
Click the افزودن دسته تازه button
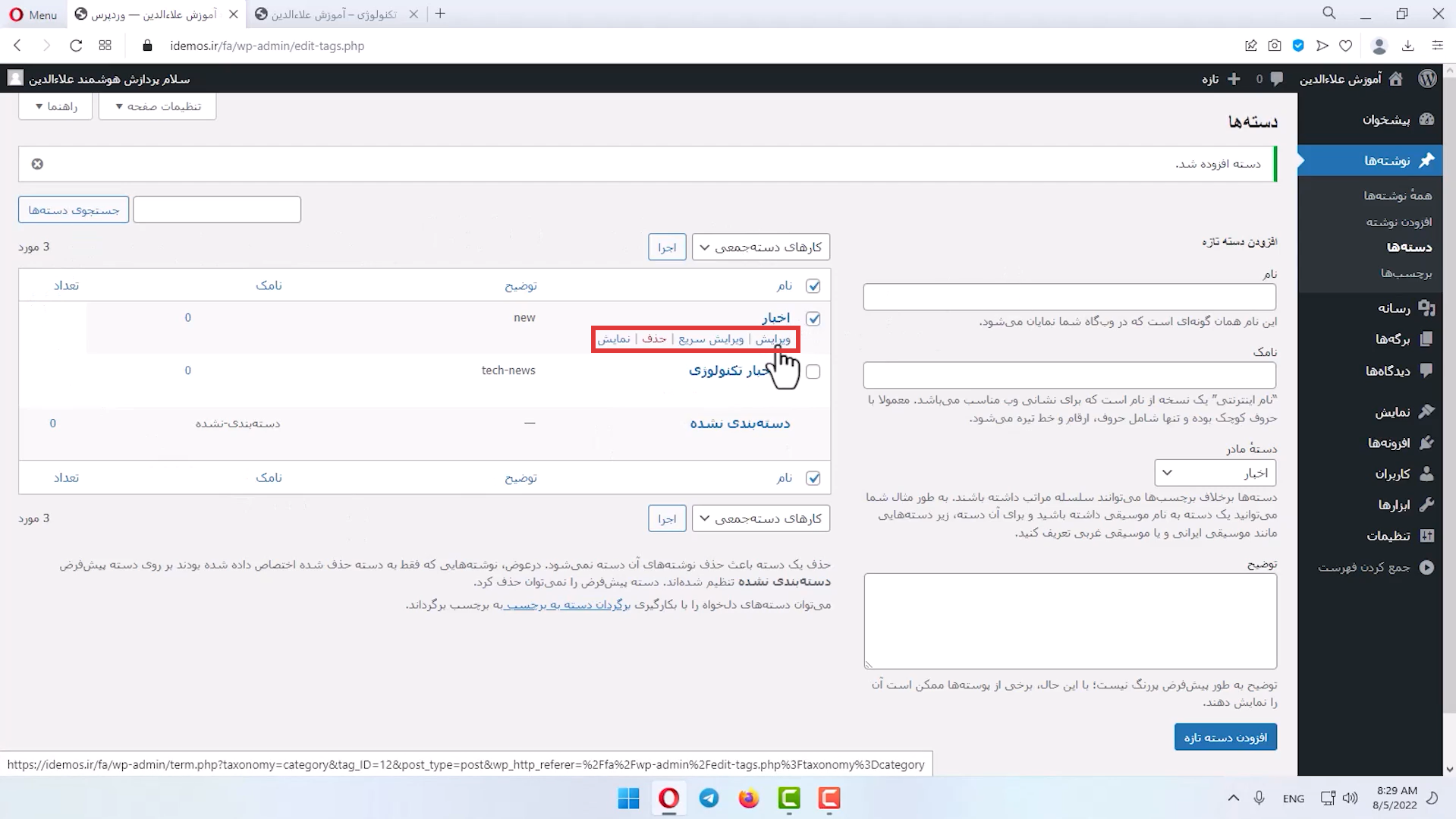[1225, 737]
